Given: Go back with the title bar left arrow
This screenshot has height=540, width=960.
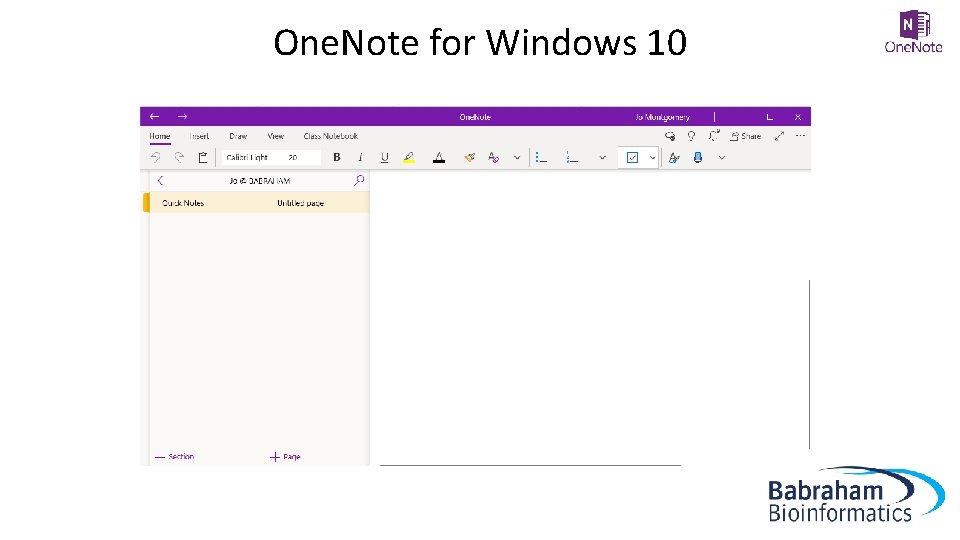Looking at the screenshot, I should coord(154,116).
